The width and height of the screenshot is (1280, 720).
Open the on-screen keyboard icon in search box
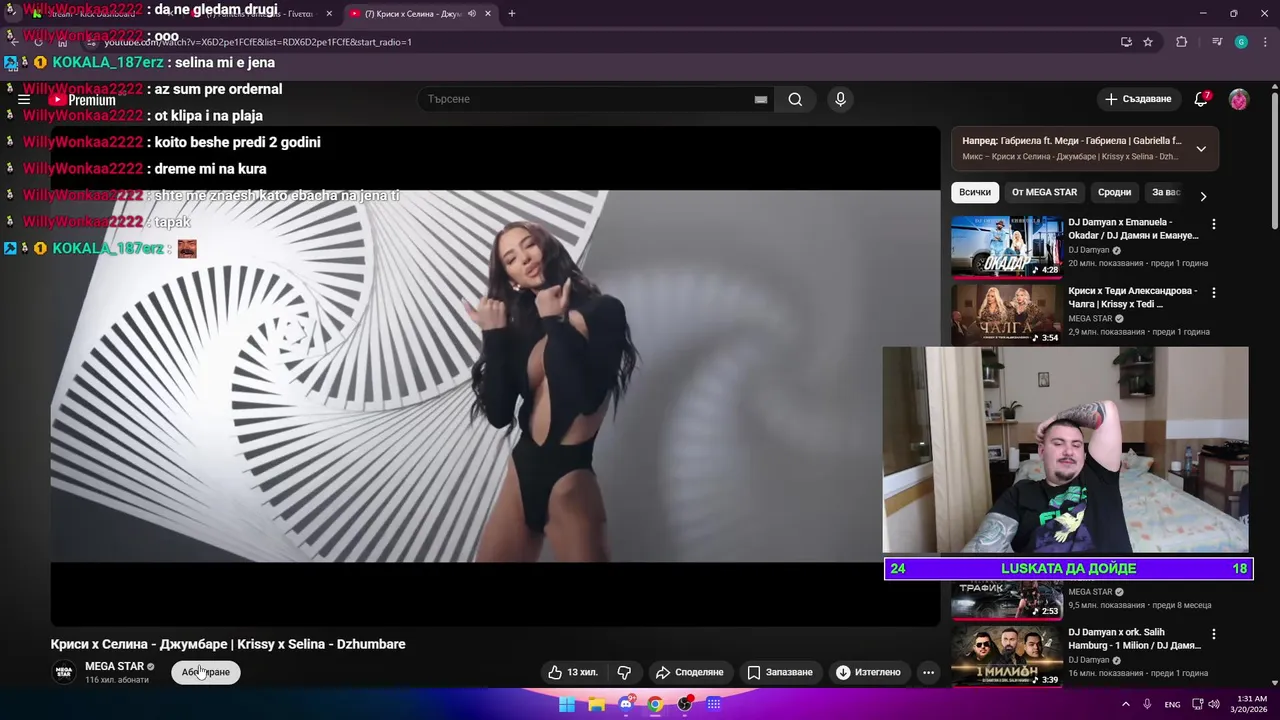(x=761, y=99)
